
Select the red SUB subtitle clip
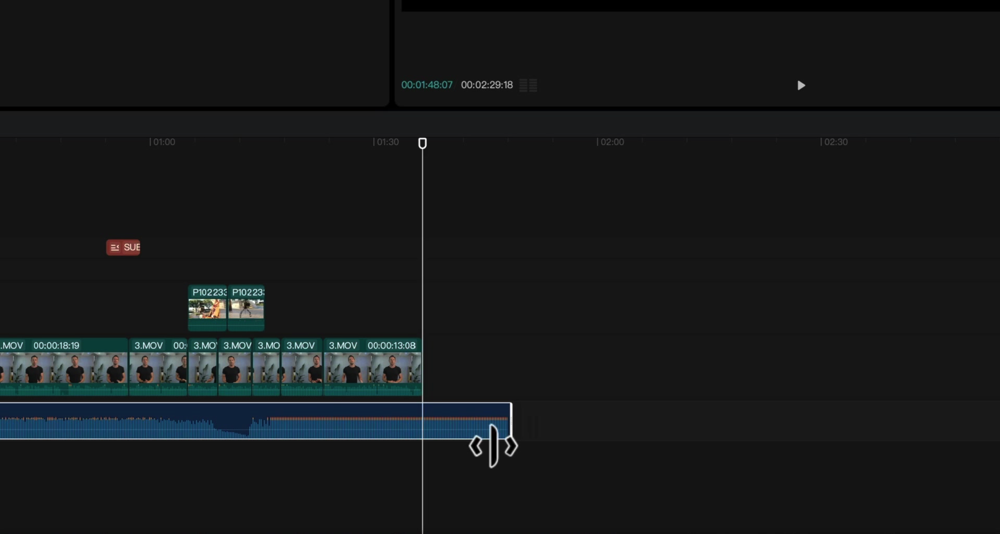(123, 247)
